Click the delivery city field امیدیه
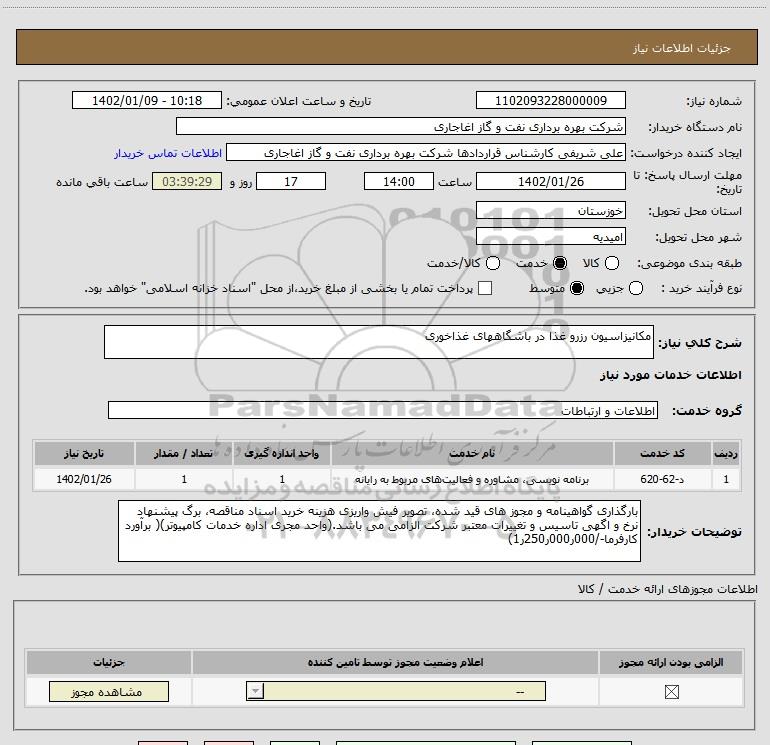Viewport: 770px width, 745px height. pyautogui.click(x=550, y=237)
